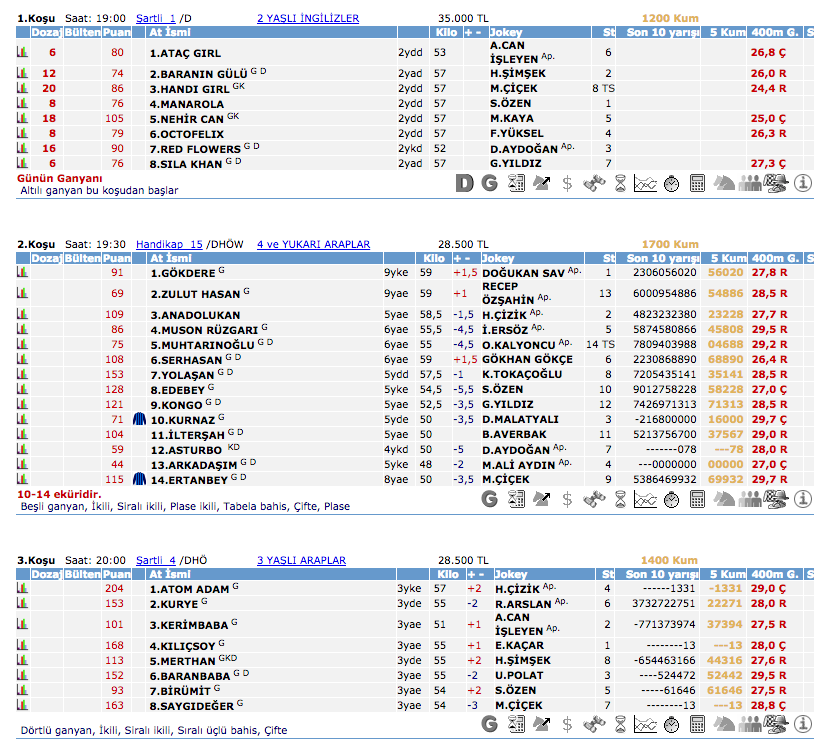834x749 pixels.
Task: Click the hourglass icon in race 2 toolbar
Action: (x=620, y=500)
